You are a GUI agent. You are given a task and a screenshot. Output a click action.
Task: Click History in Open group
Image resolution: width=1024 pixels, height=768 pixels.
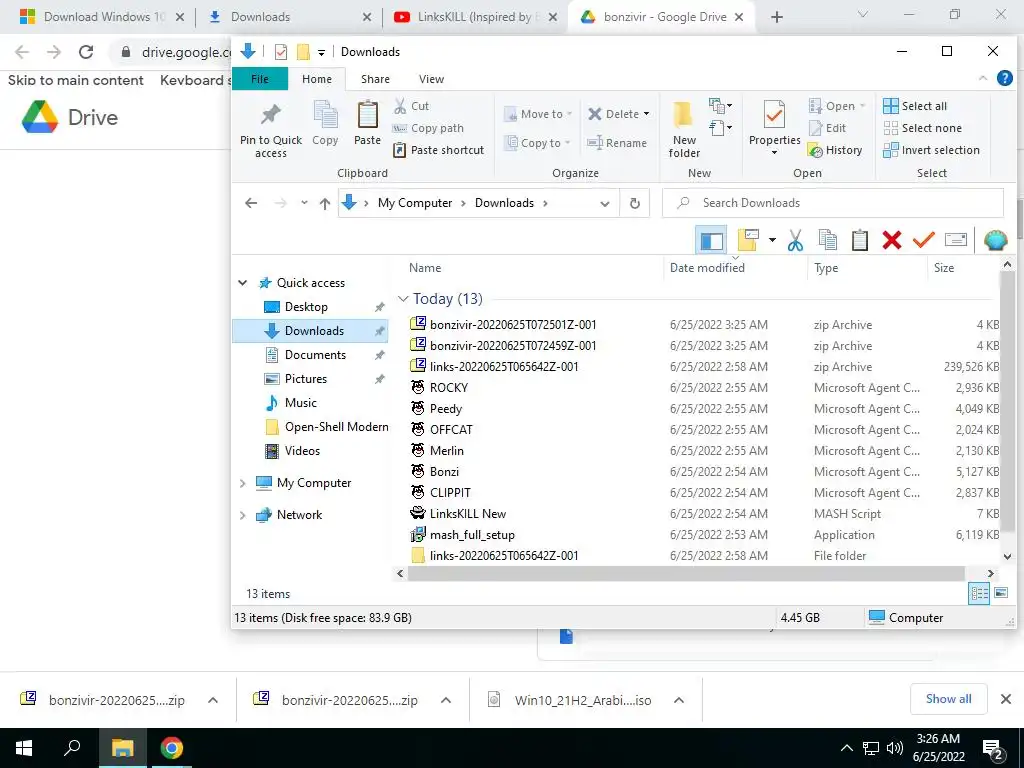[835, 150]
